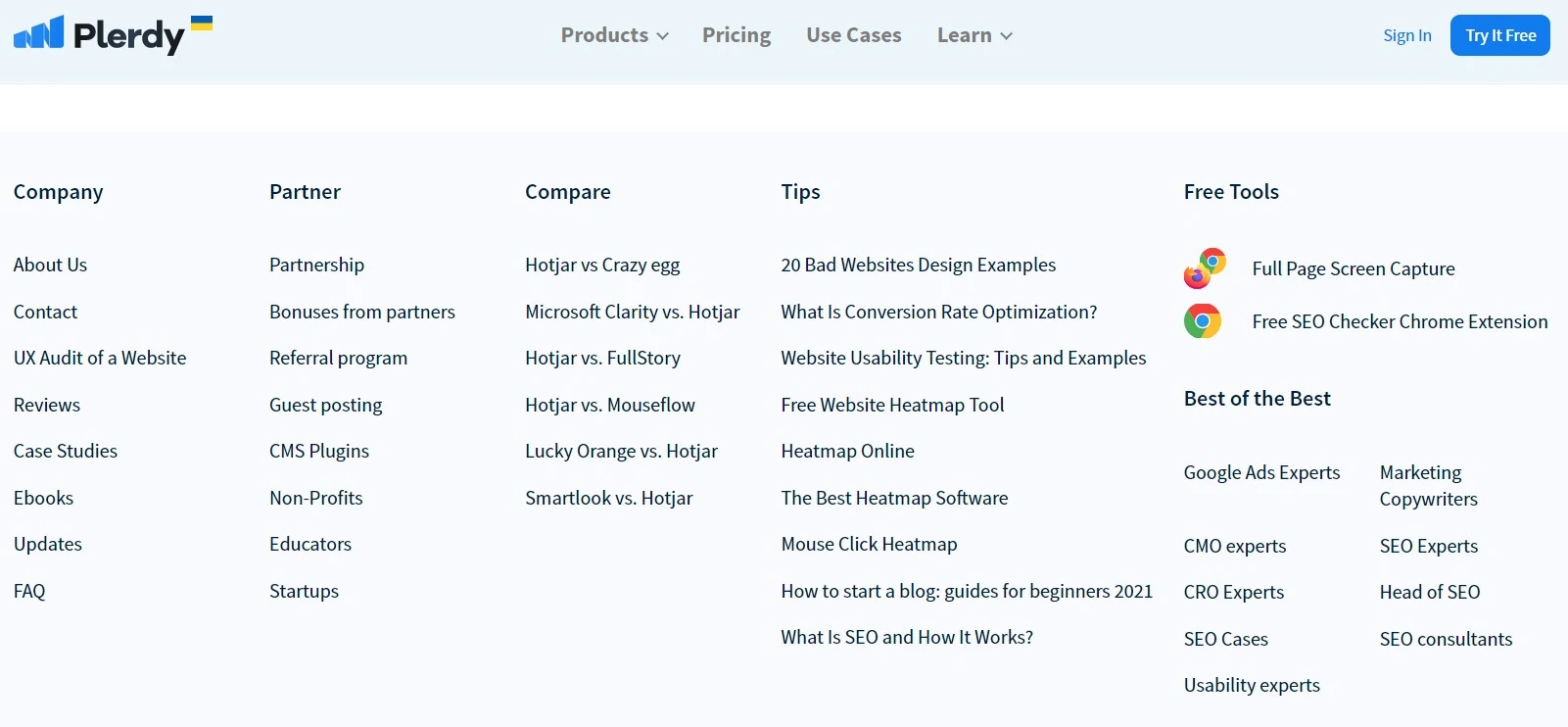Click the Chrome icon beside Free SEO Checker
The image size is (1568, 727).
click(1203, 320)
